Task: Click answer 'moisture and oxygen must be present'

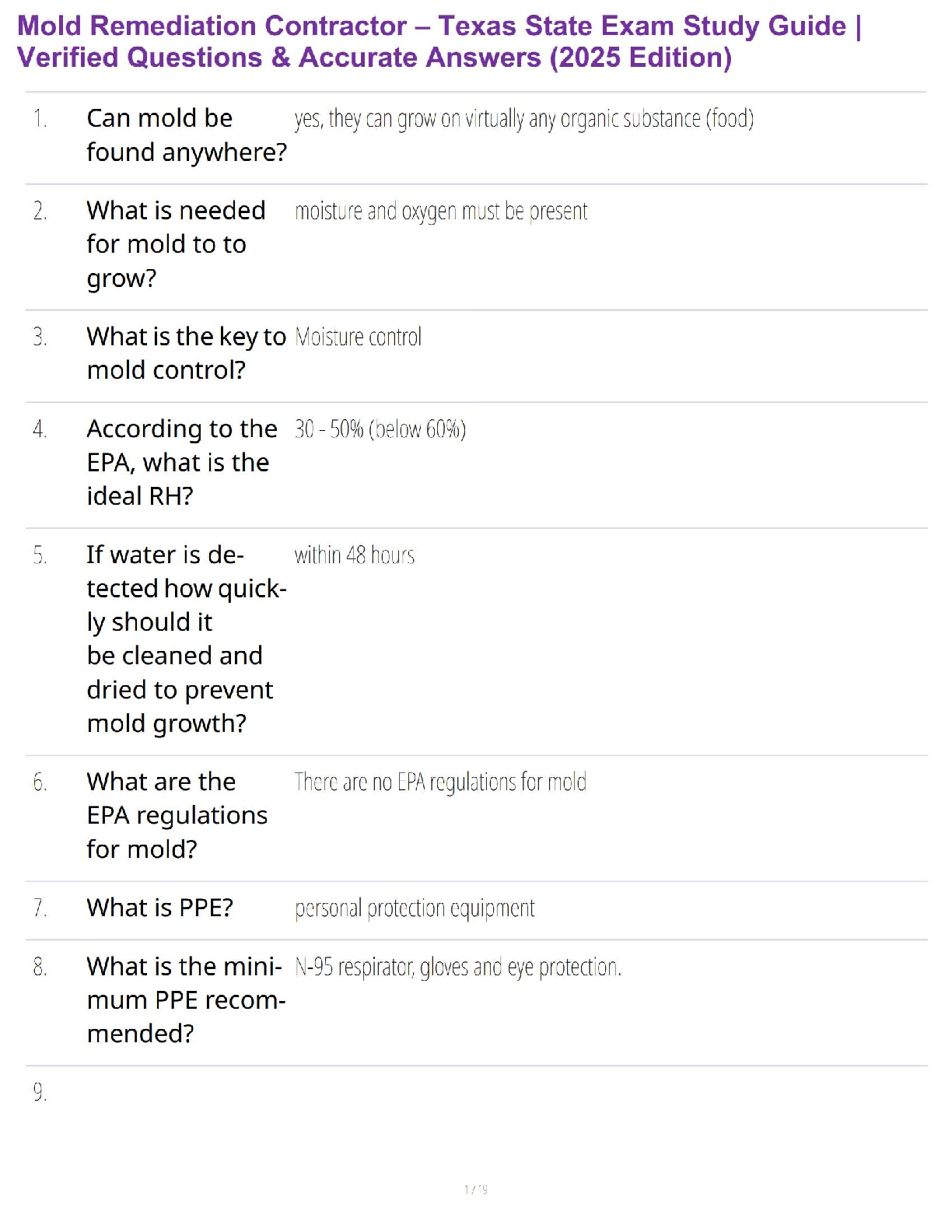Action: click(x=441, y=212)
